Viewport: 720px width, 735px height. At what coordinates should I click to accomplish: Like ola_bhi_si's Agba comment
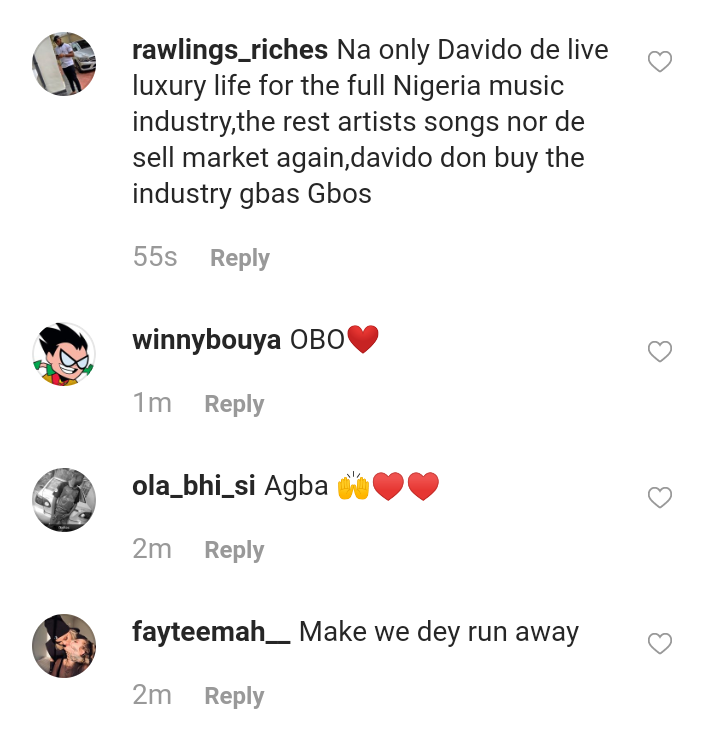pyautogui.click(x=660, y=497)
